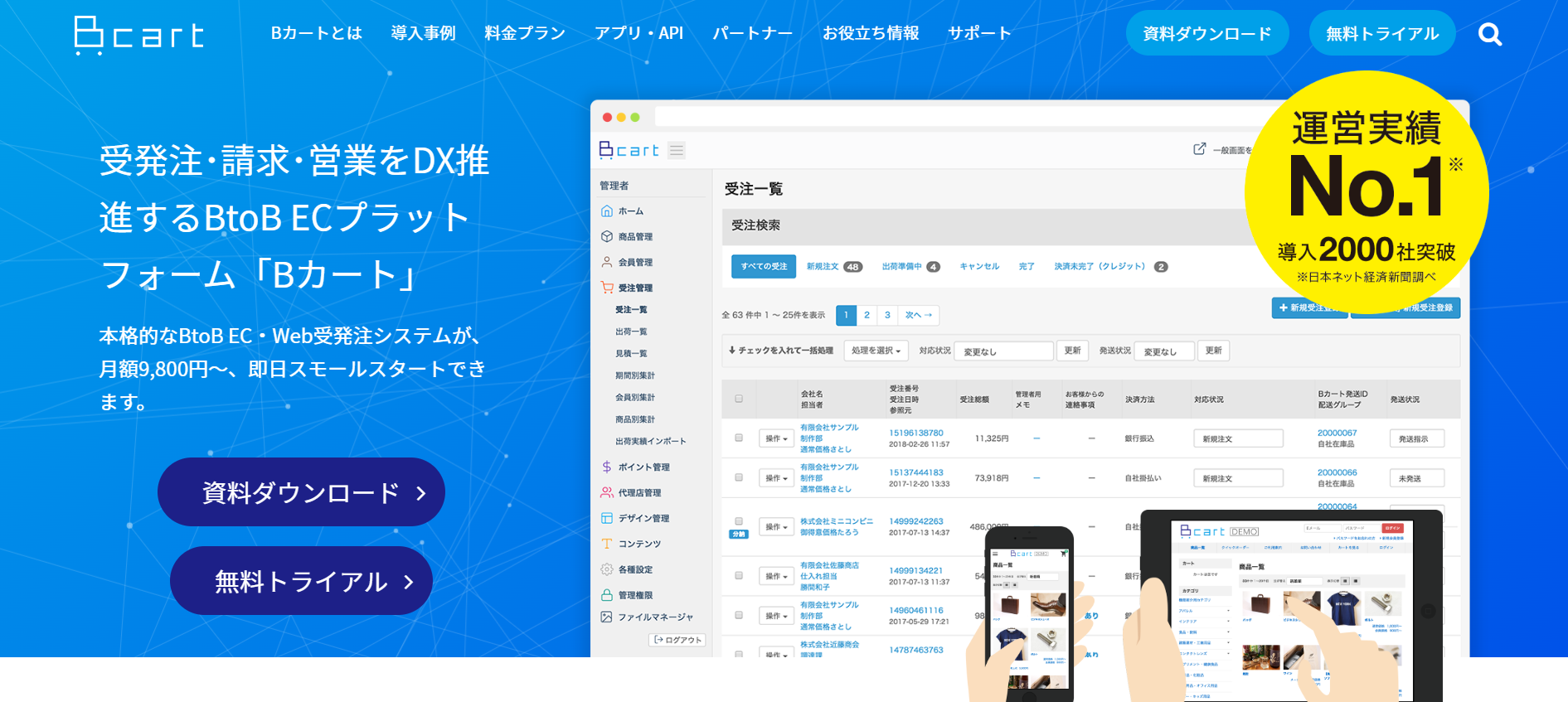The image size is (1568, 702).
Task: Open the 導入事例 menu item
Action: click(x=424, y=33)
